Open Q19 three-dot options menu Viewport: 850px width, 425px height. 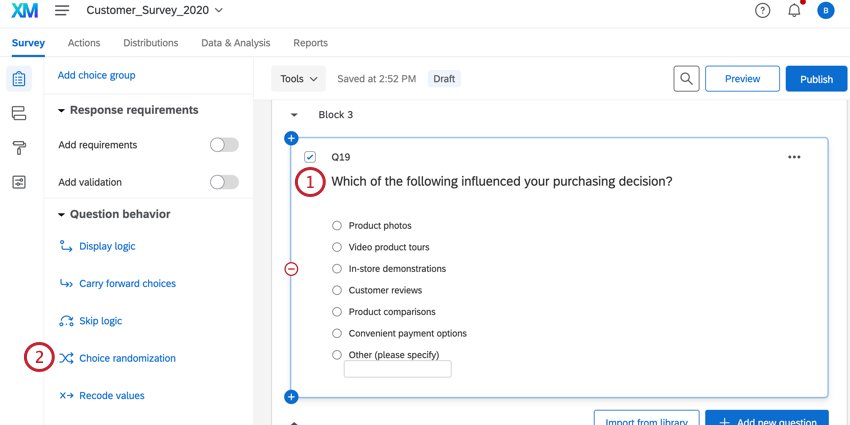794,157
